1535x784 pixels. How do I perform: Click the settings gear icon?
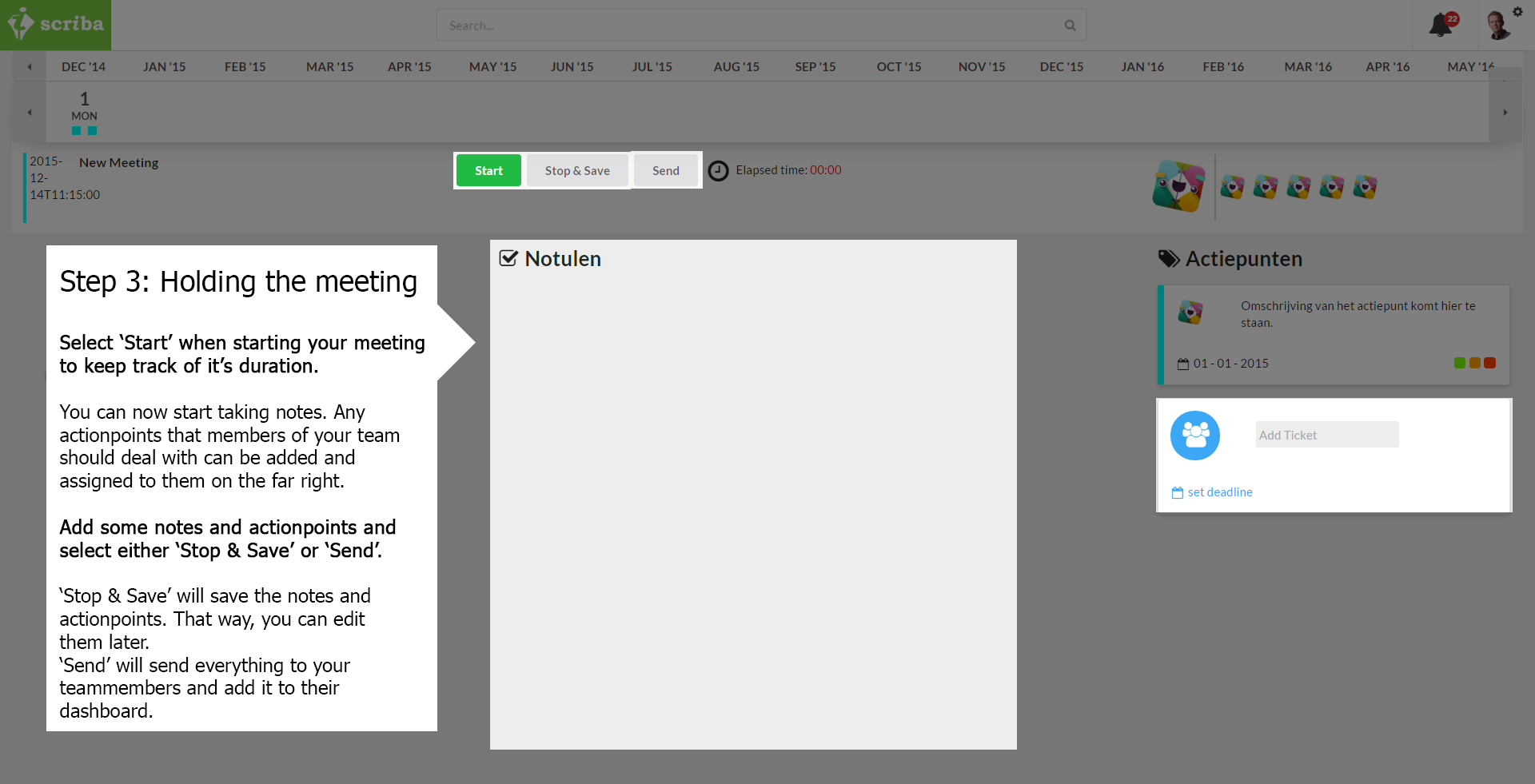click(1517, 11)
